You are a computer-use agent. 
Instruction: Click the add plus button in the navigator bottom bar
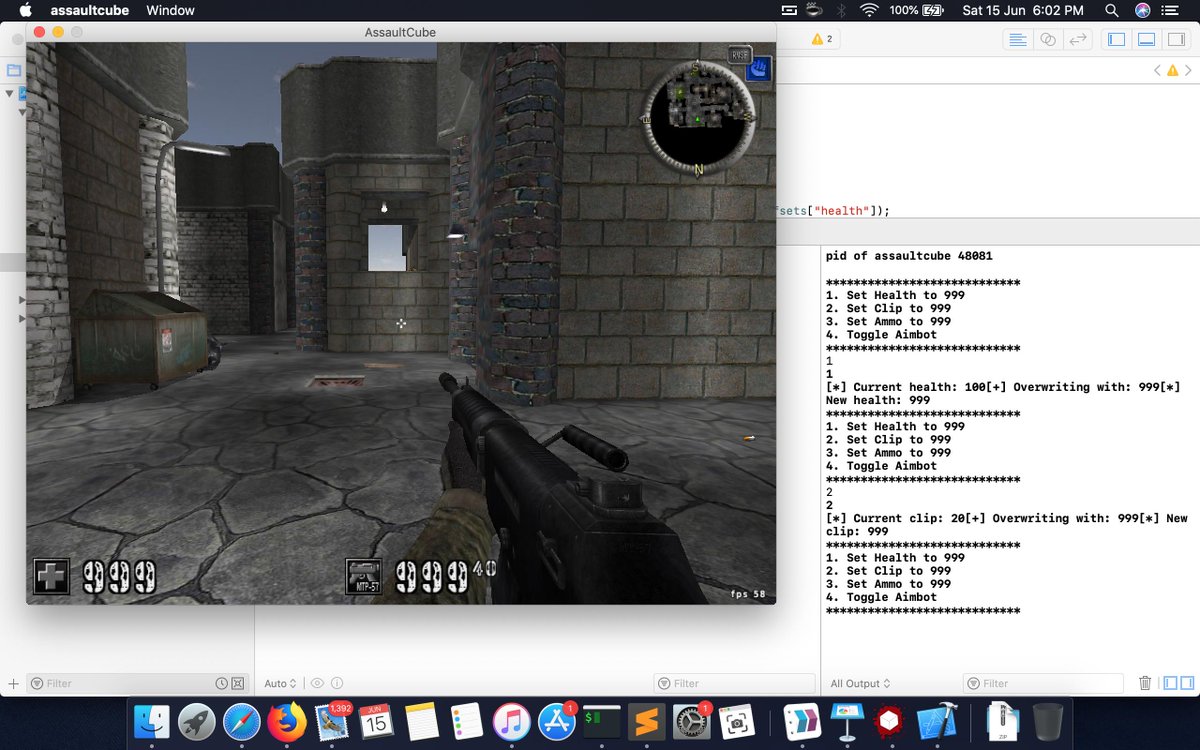(13, 684)
